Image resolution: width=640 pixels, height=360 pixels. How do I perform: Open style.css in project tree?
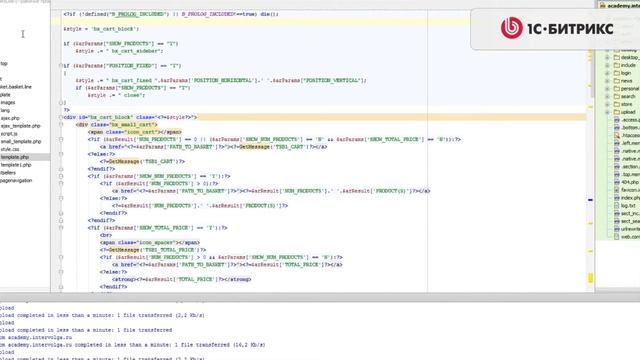click(x=10, y=149)
